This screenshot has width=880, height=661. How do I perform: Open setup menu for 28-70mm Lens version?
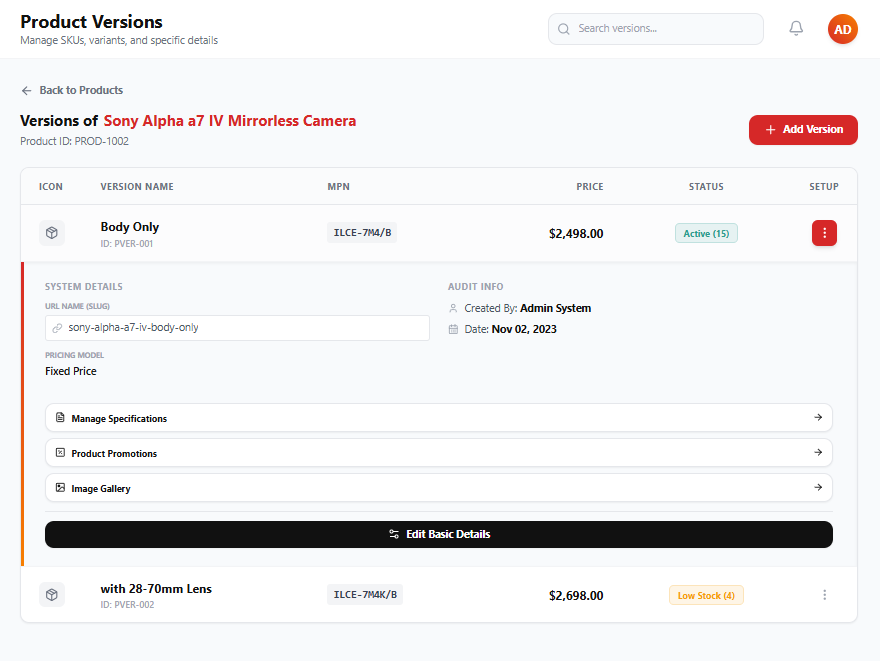[824, 595]
